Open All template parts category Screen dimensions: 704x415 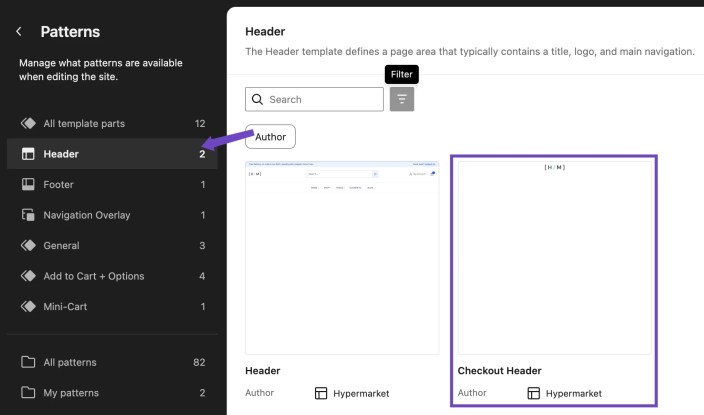pyautogui.click(x=112, y=124)
